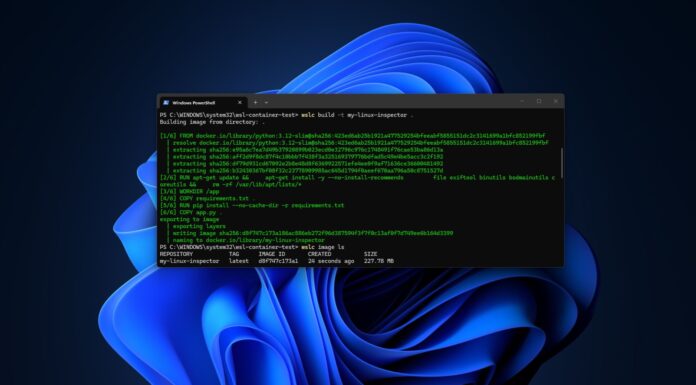Maximize the terminal window
The image size is (696, 385).
point(539,101)
